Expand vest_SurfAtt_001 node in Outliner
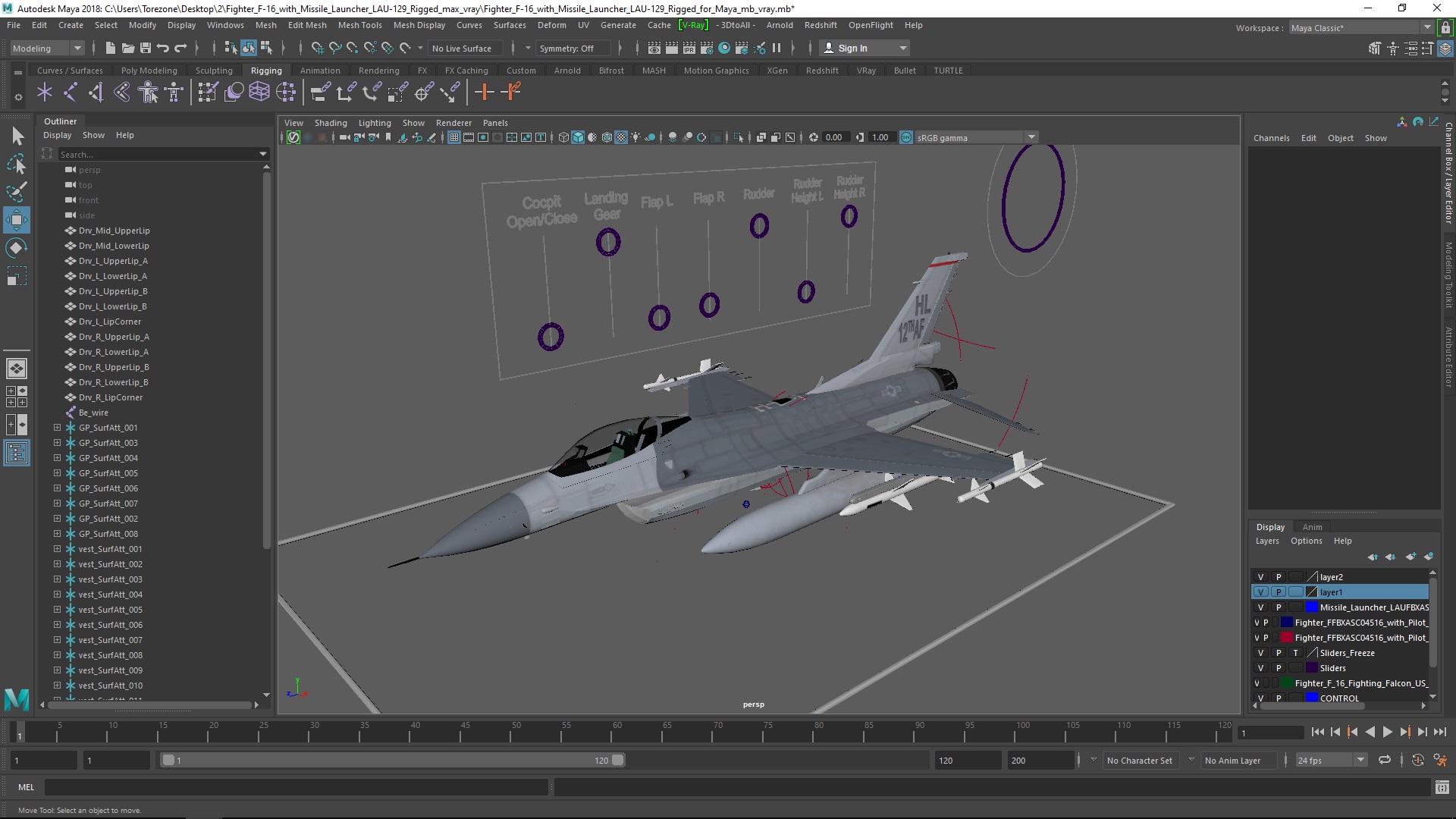This screenshot has width=1456, height=819. [57, 549]
